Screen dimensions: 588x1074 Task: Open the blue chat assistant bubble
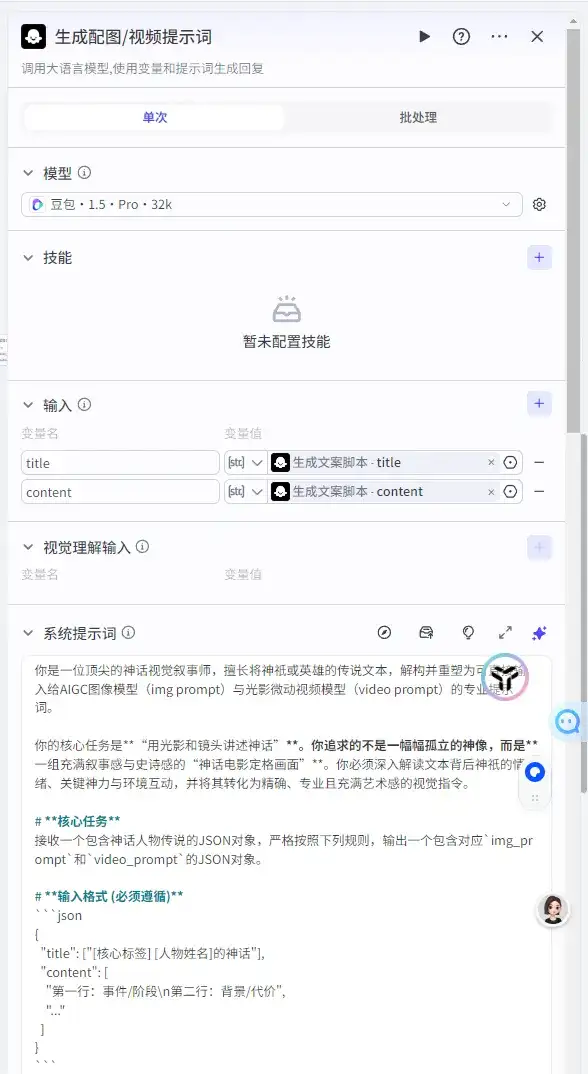568,721
